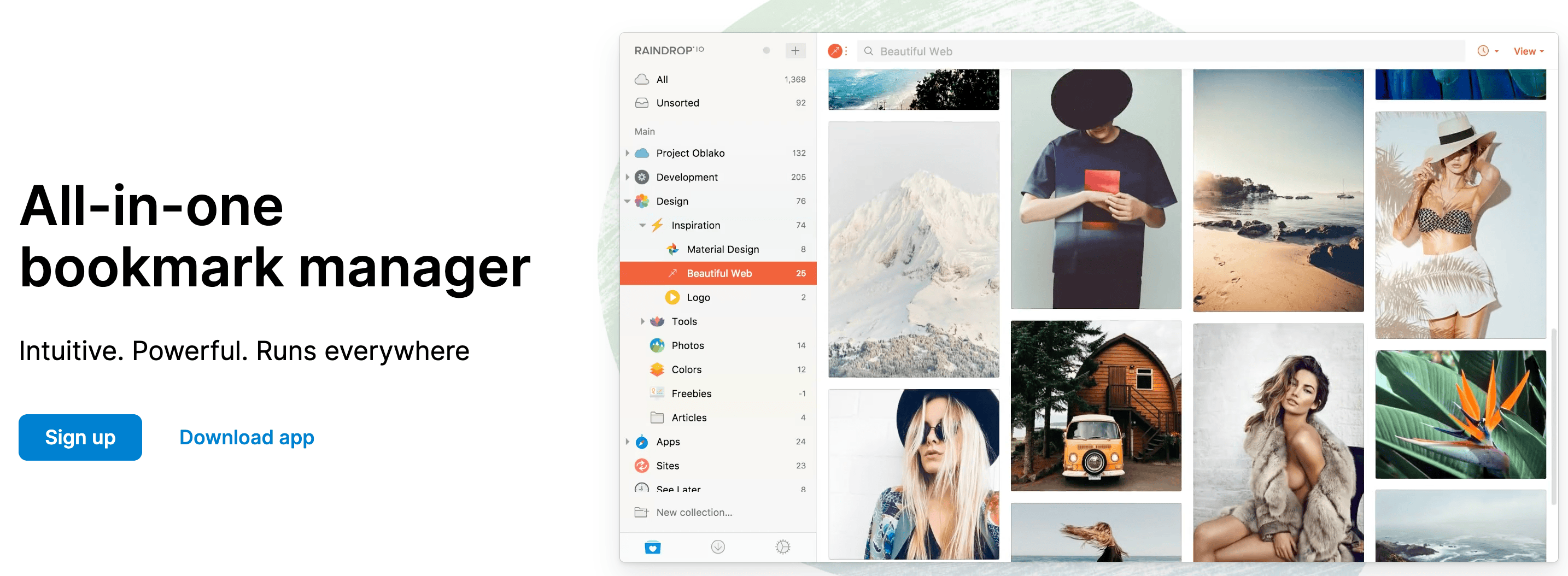Expand the Tools collection

click(642, 321)
